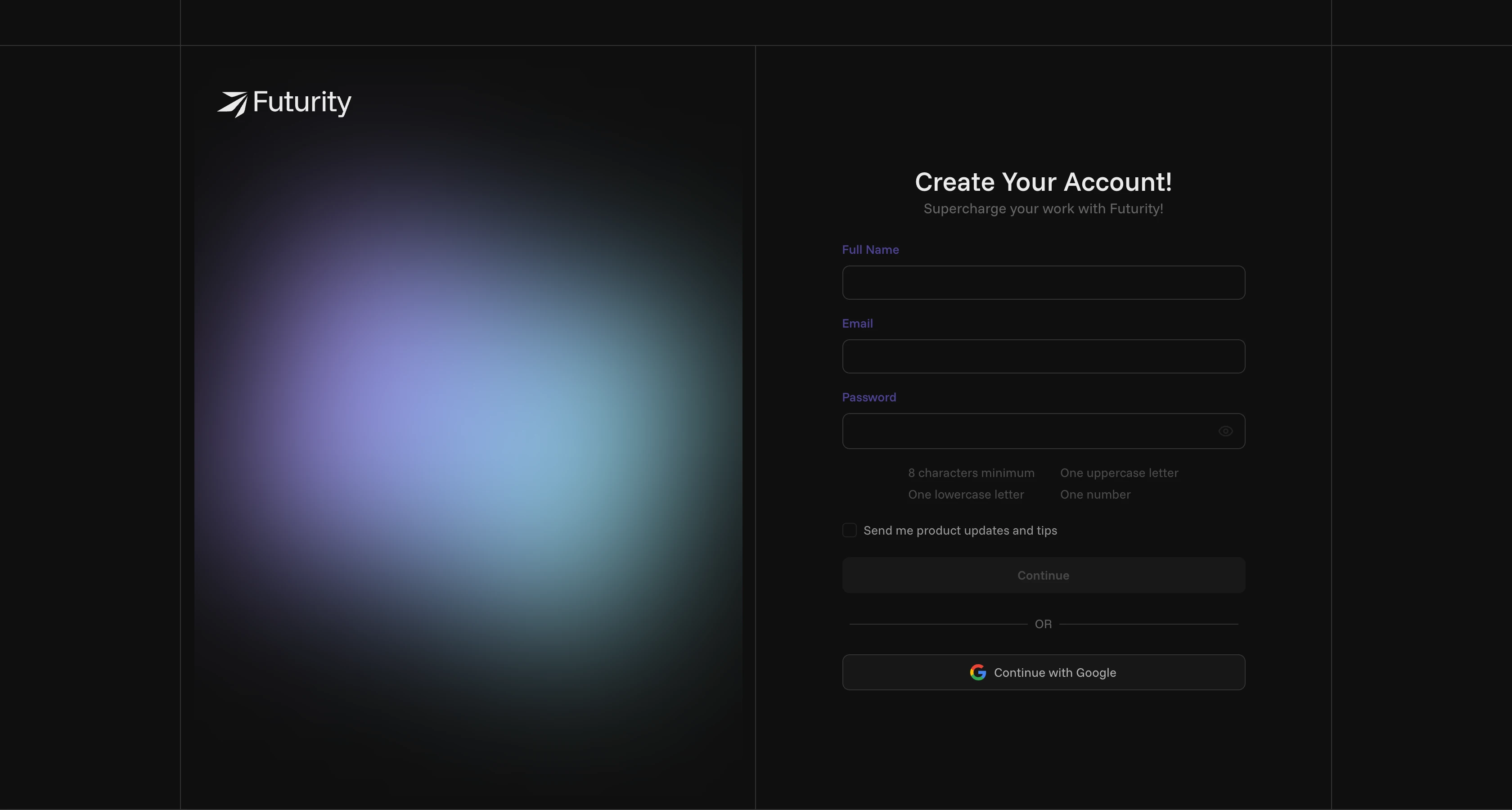Click the "One lowercase letter" hint
The width and height of the screenshot is (1512, 810).
point(966,494)
